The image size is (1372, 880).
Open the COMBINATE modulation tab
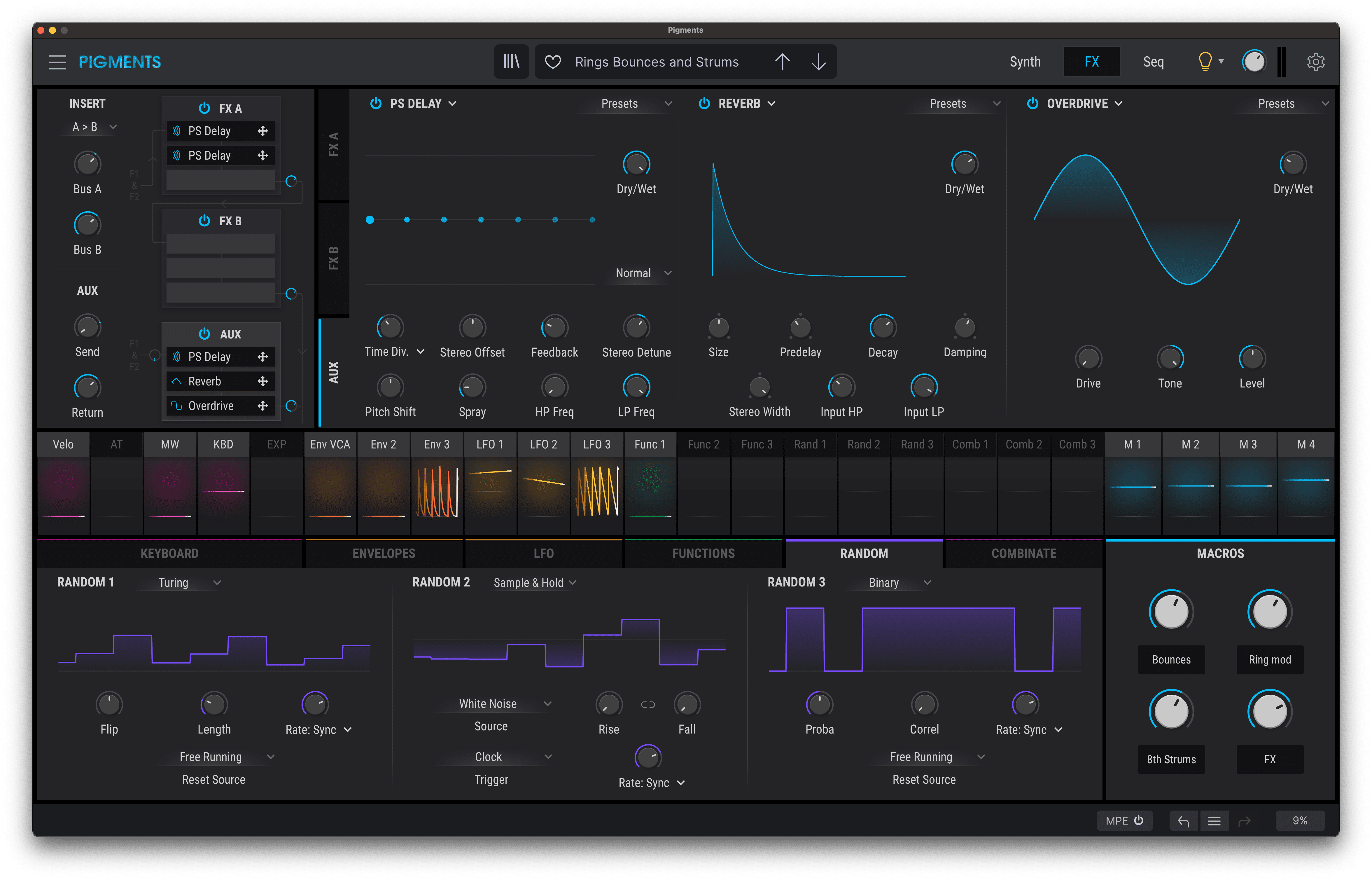coord(1023,553)
